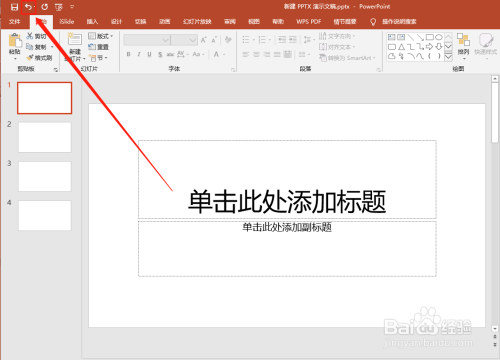Toggle Justify paragraph alignment

tap(277, 54)
